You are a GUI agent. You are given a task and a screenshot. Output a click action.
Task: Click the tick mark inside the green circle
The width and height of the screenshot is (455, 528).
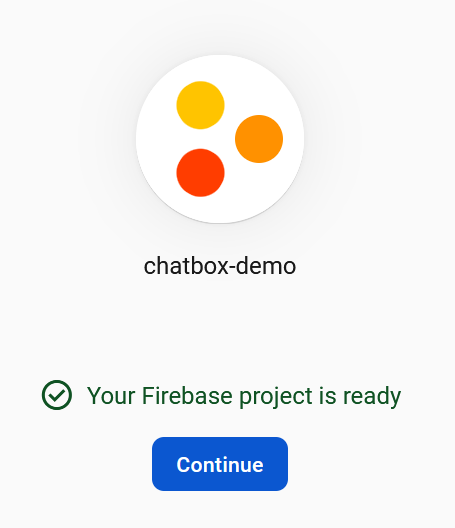click(57, 395)
